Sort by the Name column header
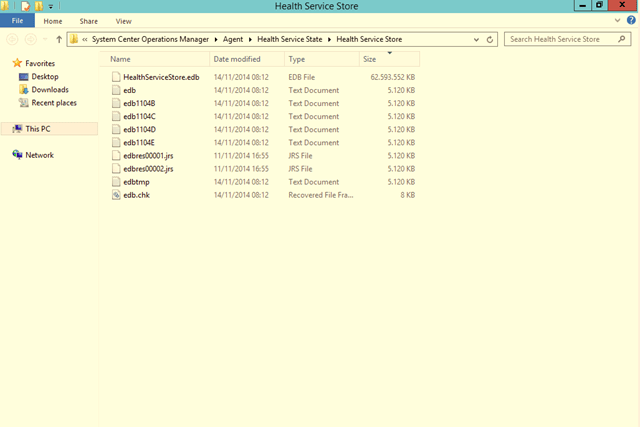Viewport: 640px width, 427px height. 155,59
